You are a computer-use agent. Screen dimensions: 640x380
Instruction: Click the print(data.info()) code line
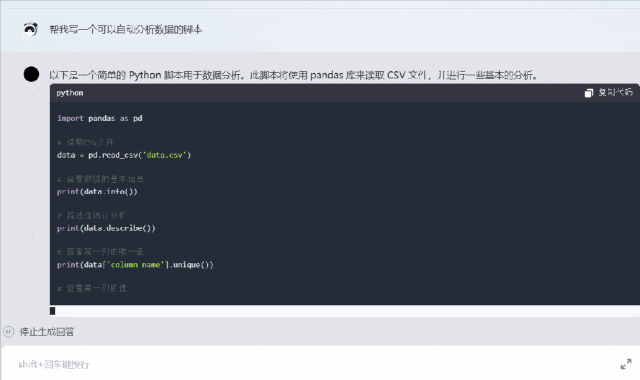click(x=97, y=191)
